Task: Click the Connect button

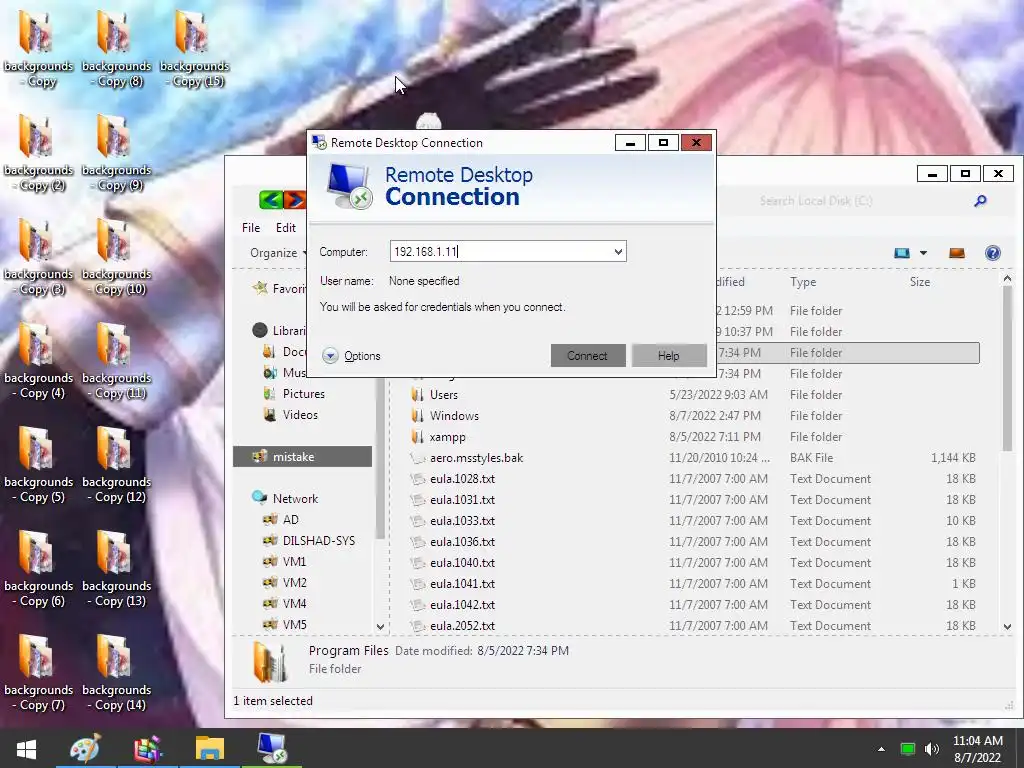Action: point(588,355)
